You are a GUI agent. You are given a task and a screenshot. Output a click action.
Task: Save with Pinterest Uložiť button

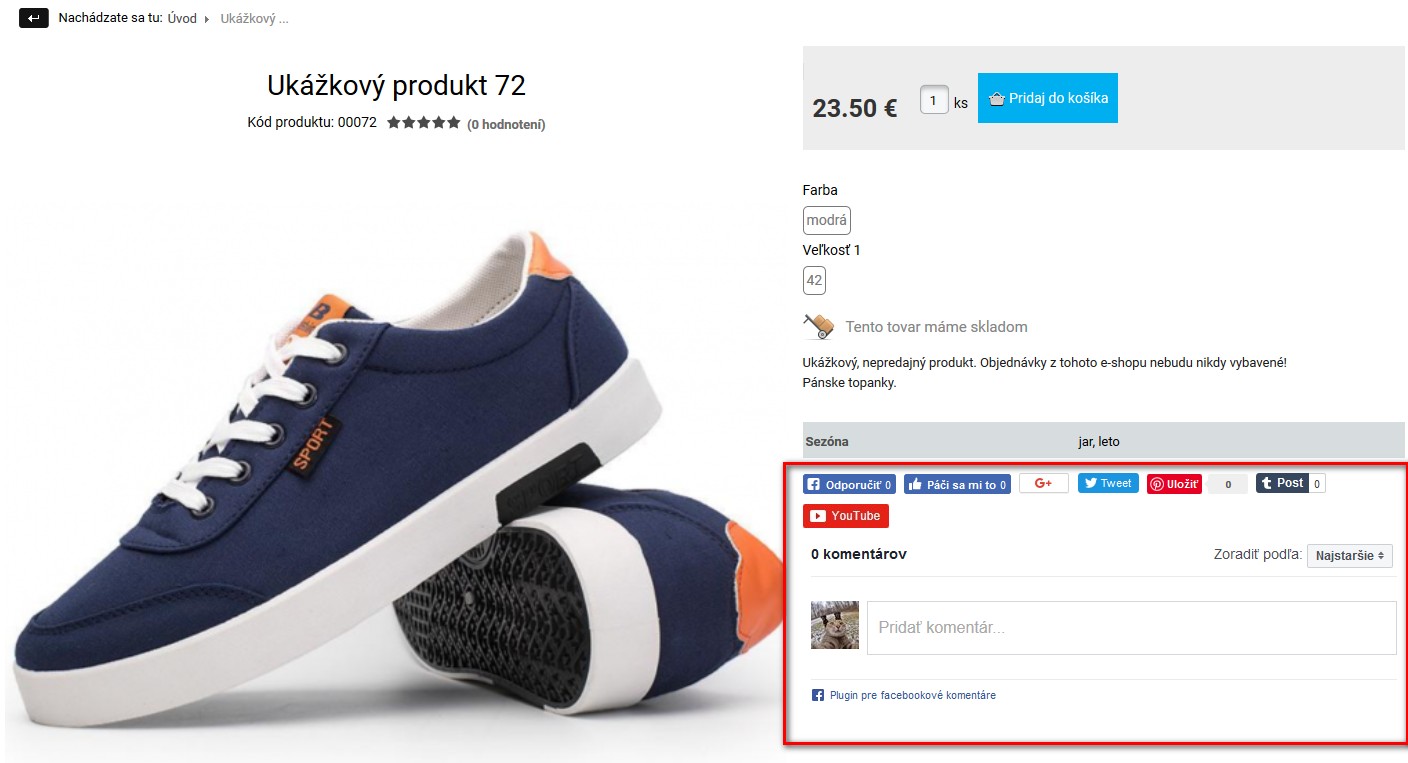click(x=1174, y=485)
